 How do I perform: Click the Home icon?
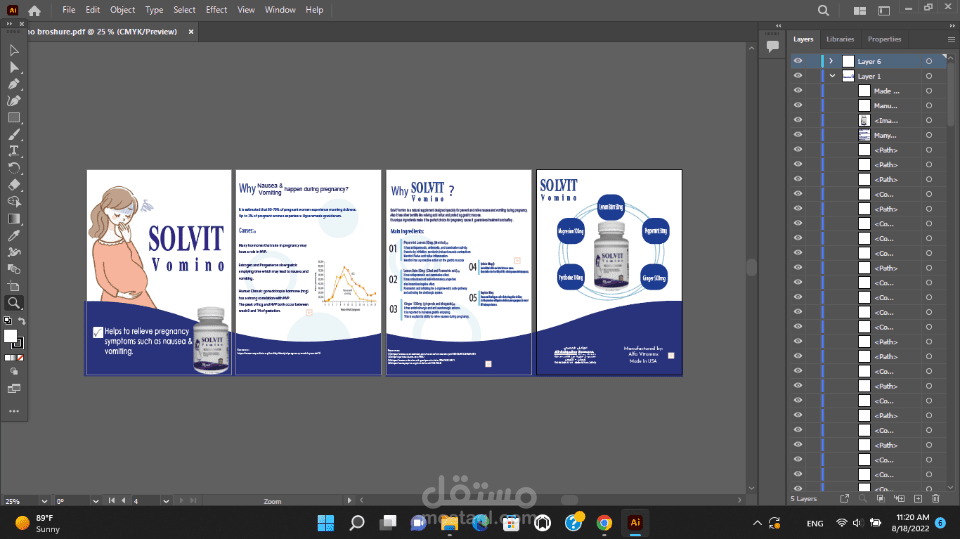pyautogui.click(x=34, y=10)
